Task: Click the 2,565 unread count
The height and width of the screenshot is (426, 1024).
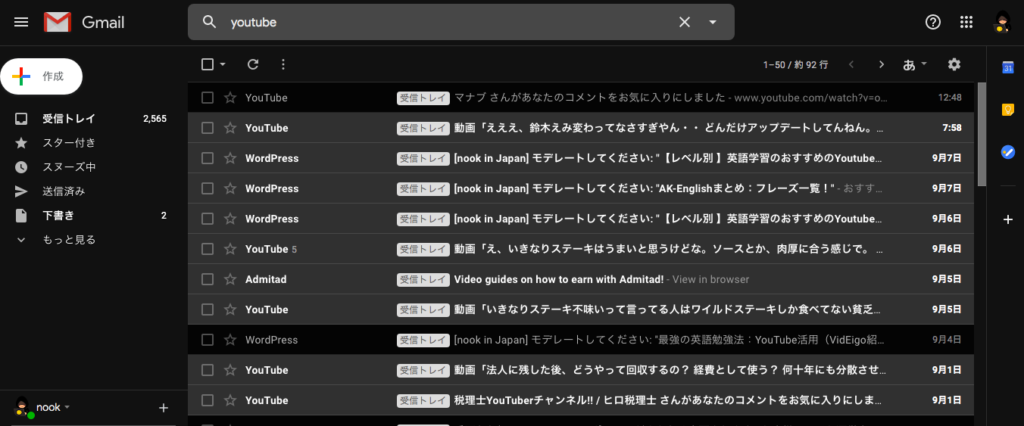Action: coord(155,118)
